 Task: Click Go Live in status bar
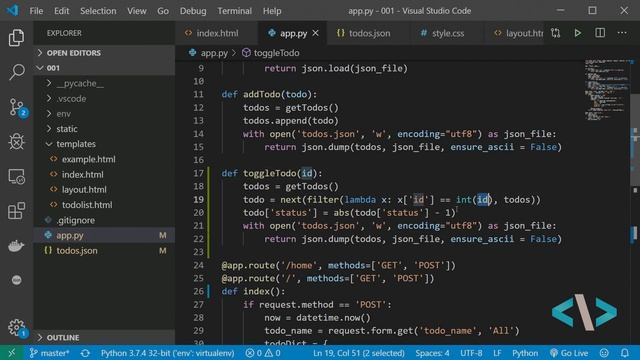pyautogui.click(x=569, y=353)
